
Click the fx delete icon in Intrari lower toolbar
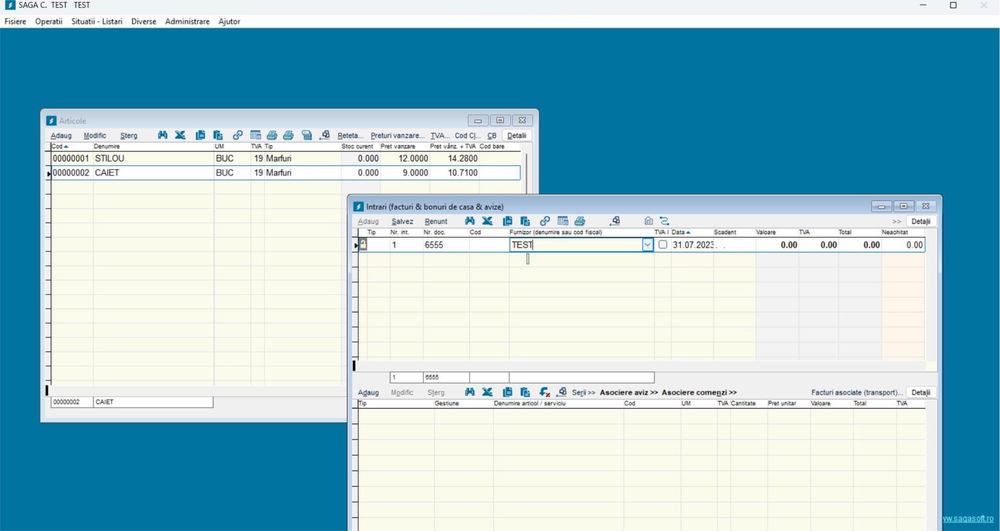click(545, 392)
